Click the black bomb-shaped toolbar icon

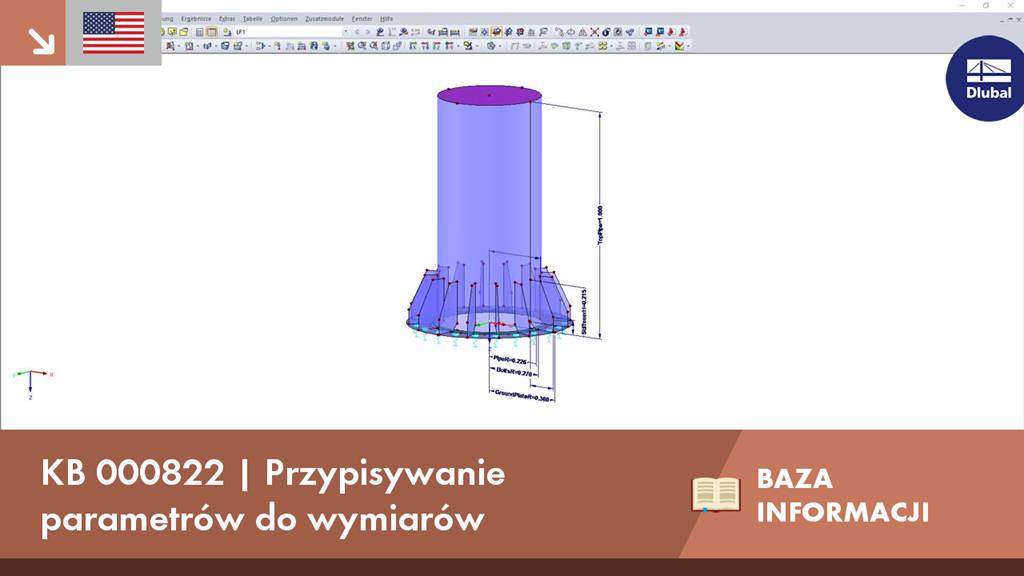[x=606, y=31]
